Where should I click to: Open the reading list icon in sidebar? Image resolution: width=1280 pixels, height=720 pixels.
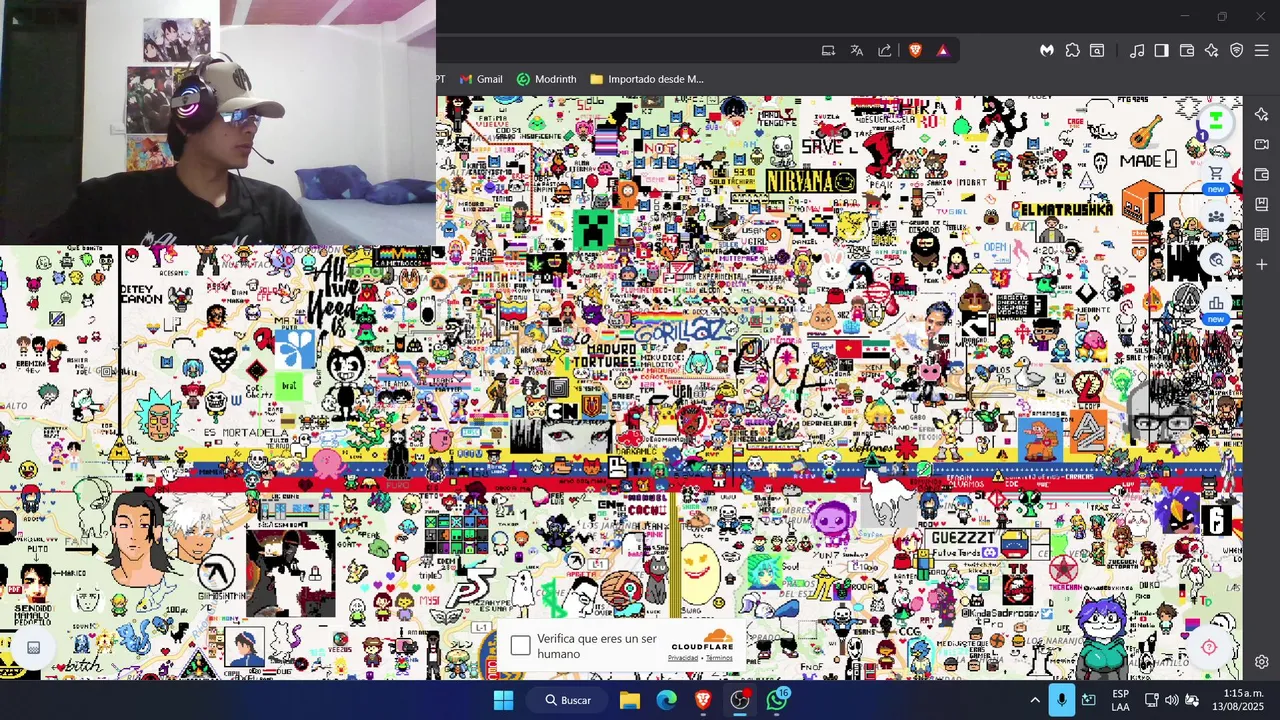(x=1262, y=235)
